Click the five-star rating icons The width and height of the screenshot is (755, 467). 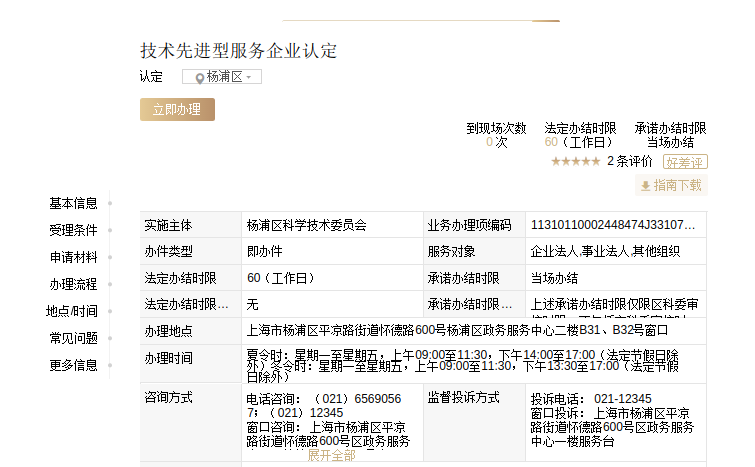tap(575, 161)
